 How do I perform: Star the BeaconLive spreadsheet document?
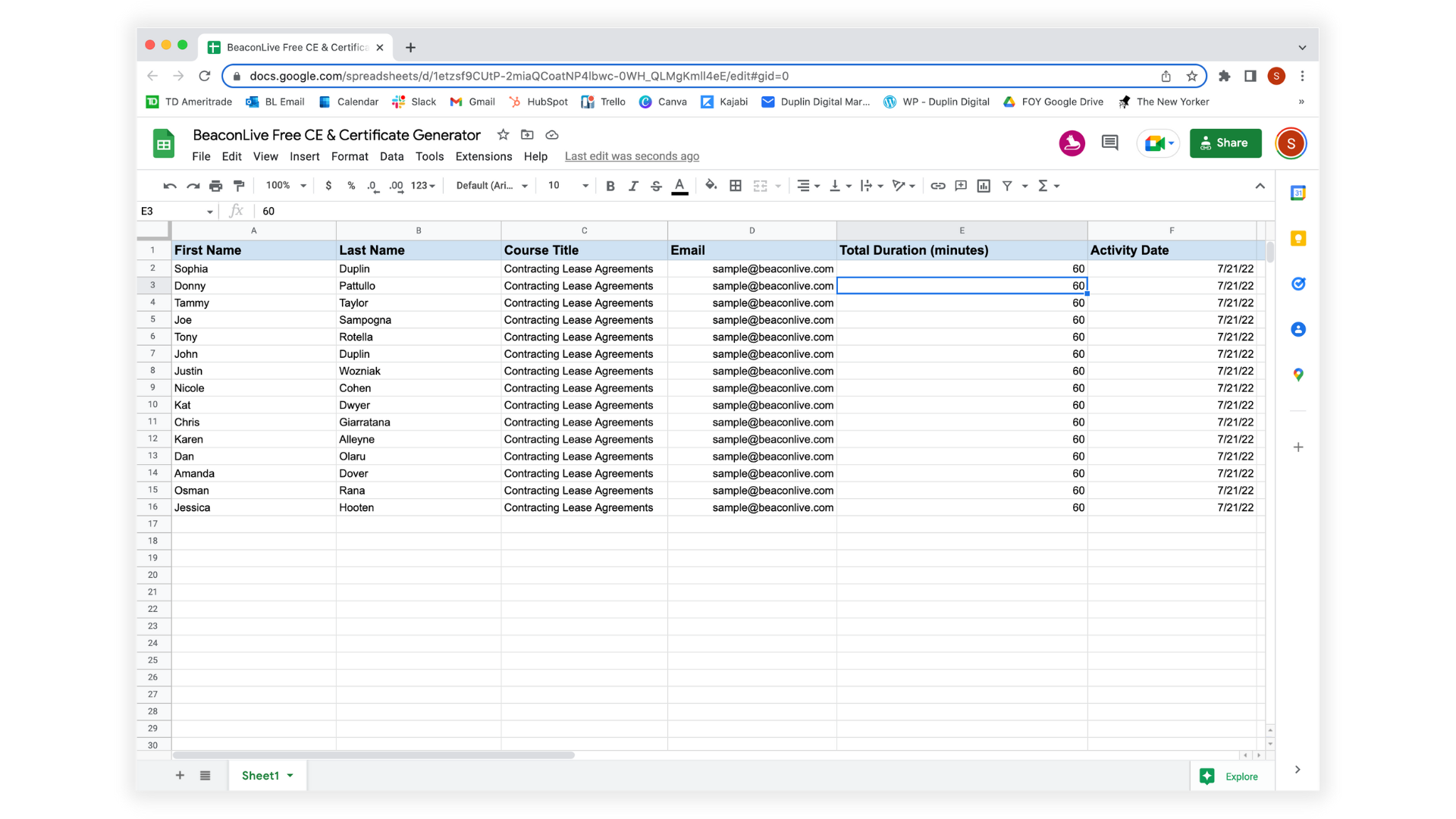[503, 135]
